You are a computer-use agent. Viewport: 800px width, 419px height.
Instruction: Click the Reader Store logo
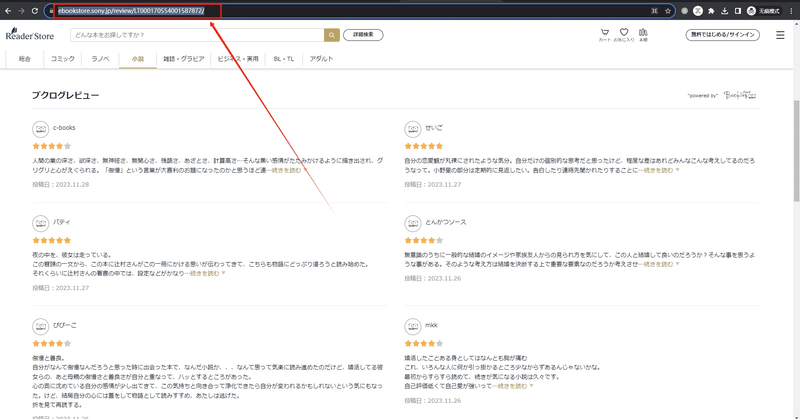point(30,34)
